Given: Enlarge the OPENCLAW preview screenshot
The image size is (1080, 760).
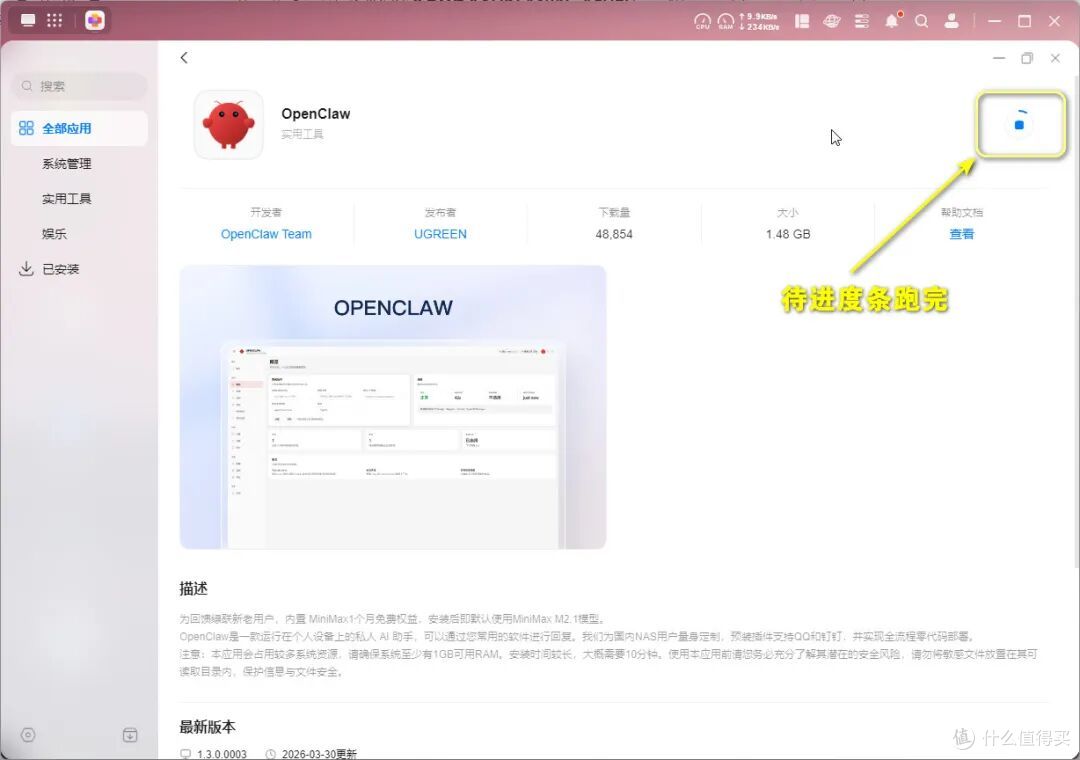Looking at the screenshot, I should pos(393,407).
